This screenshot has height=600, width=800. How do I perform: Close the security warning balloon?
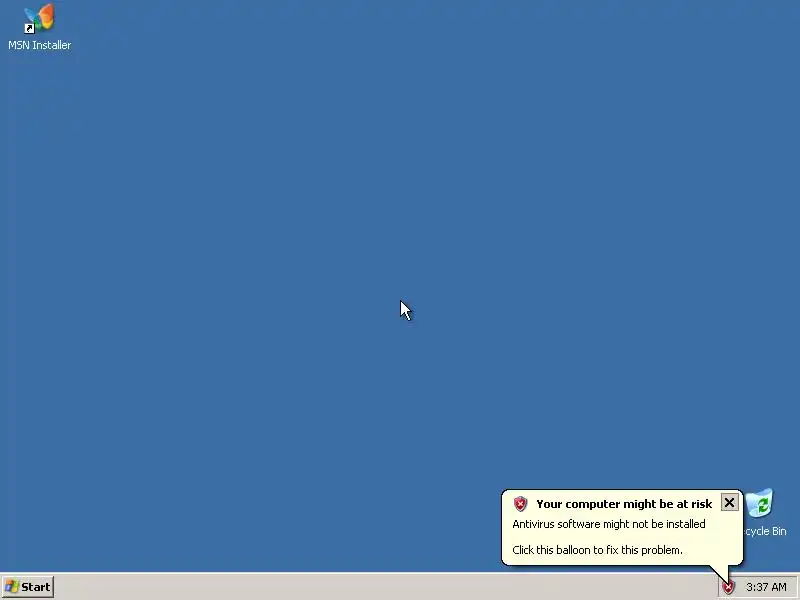coord(730,503)
